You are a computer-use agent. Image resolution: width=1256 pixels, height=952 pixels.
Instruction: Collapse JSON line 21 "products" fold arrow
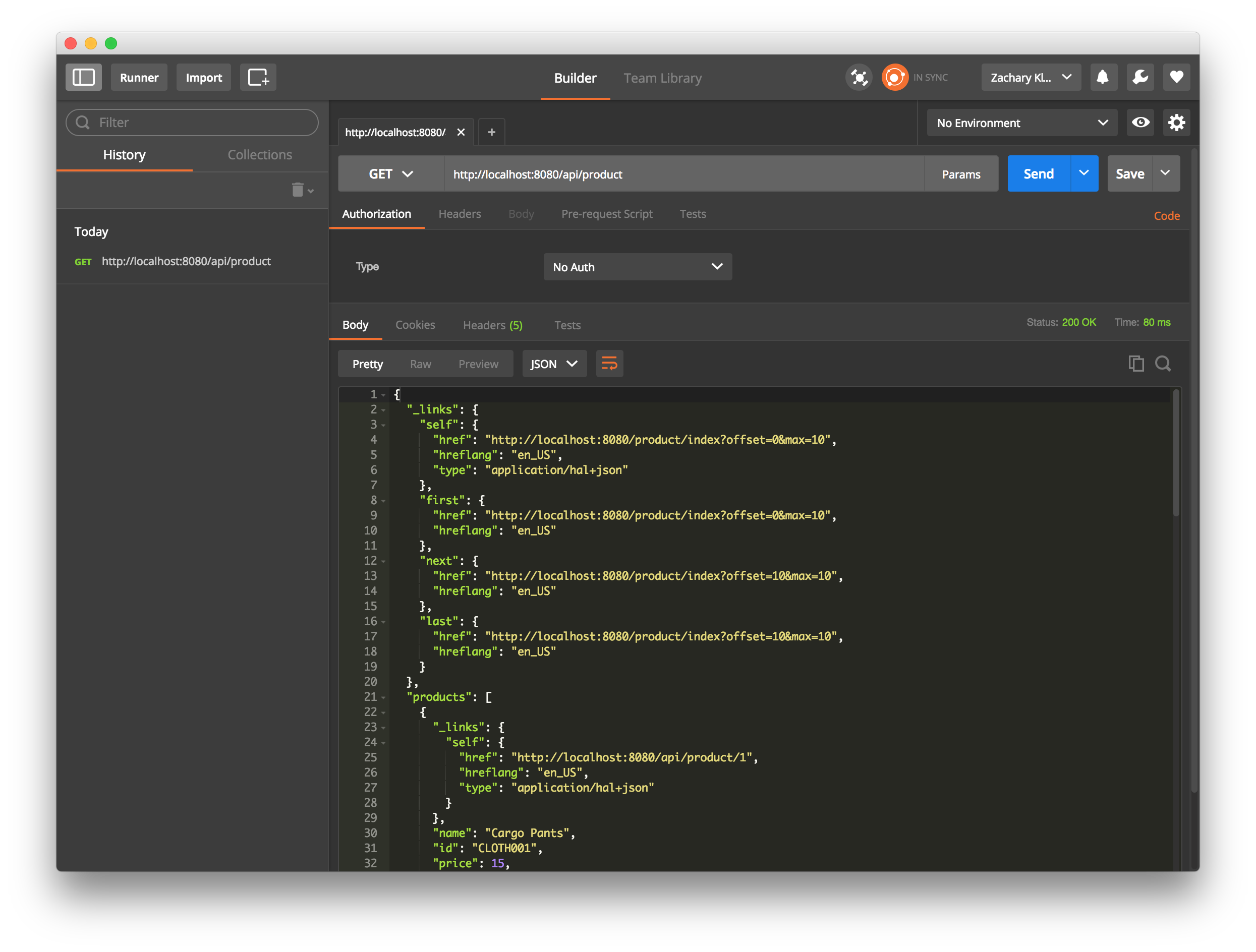point(384,697)
